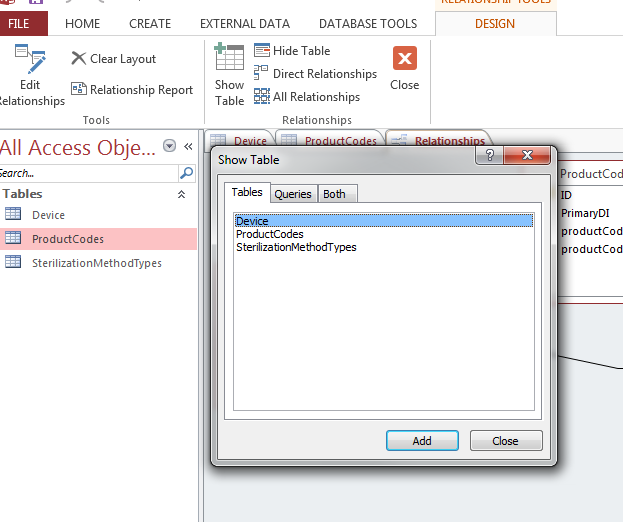Click the Show Table ribbon button
This screenshot has height=522, width=623.
pos(229,75)
